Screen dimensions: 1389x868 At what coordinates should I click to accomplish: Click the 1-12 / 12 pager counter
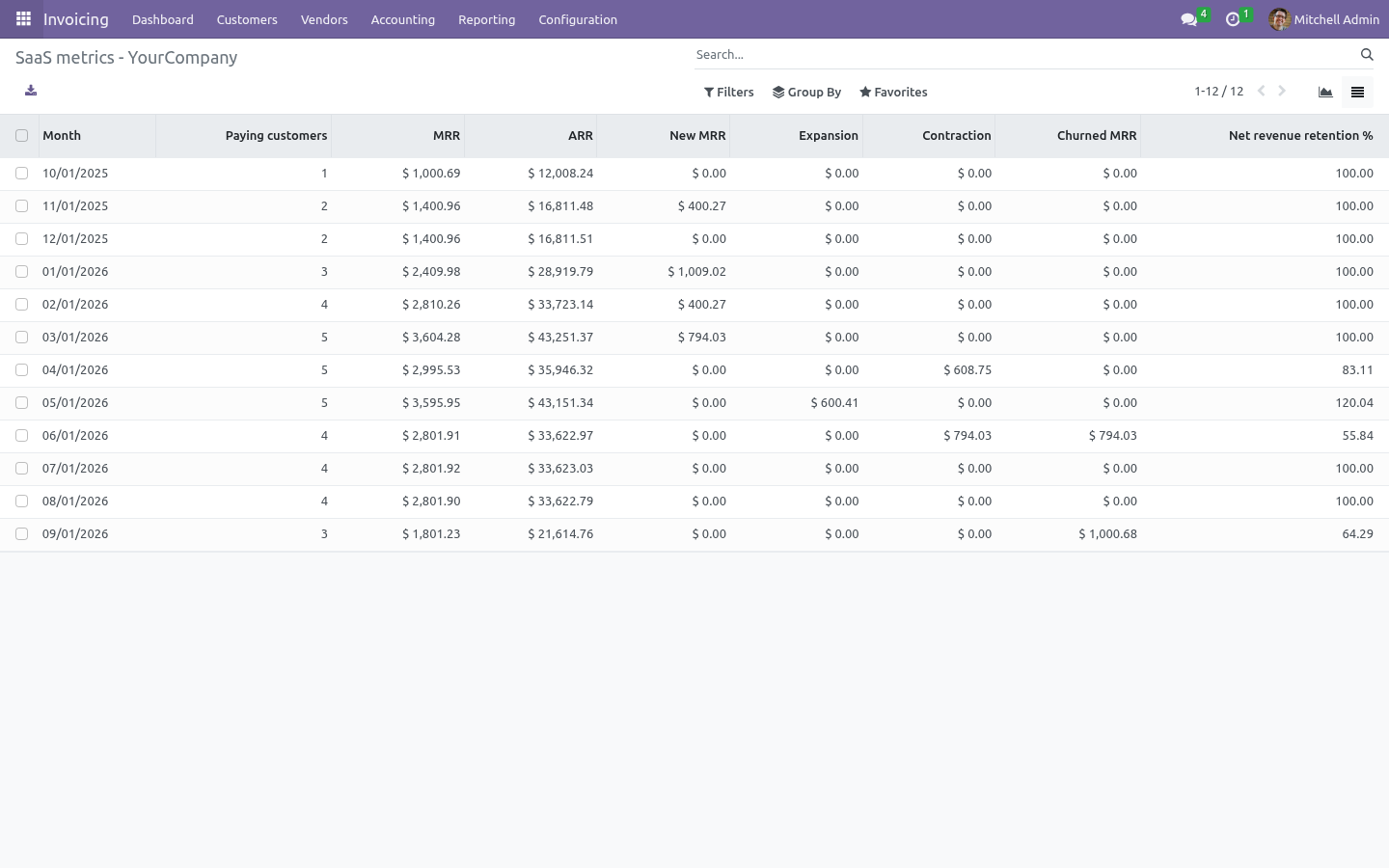pyautogui.click(x=1219, y=92)
